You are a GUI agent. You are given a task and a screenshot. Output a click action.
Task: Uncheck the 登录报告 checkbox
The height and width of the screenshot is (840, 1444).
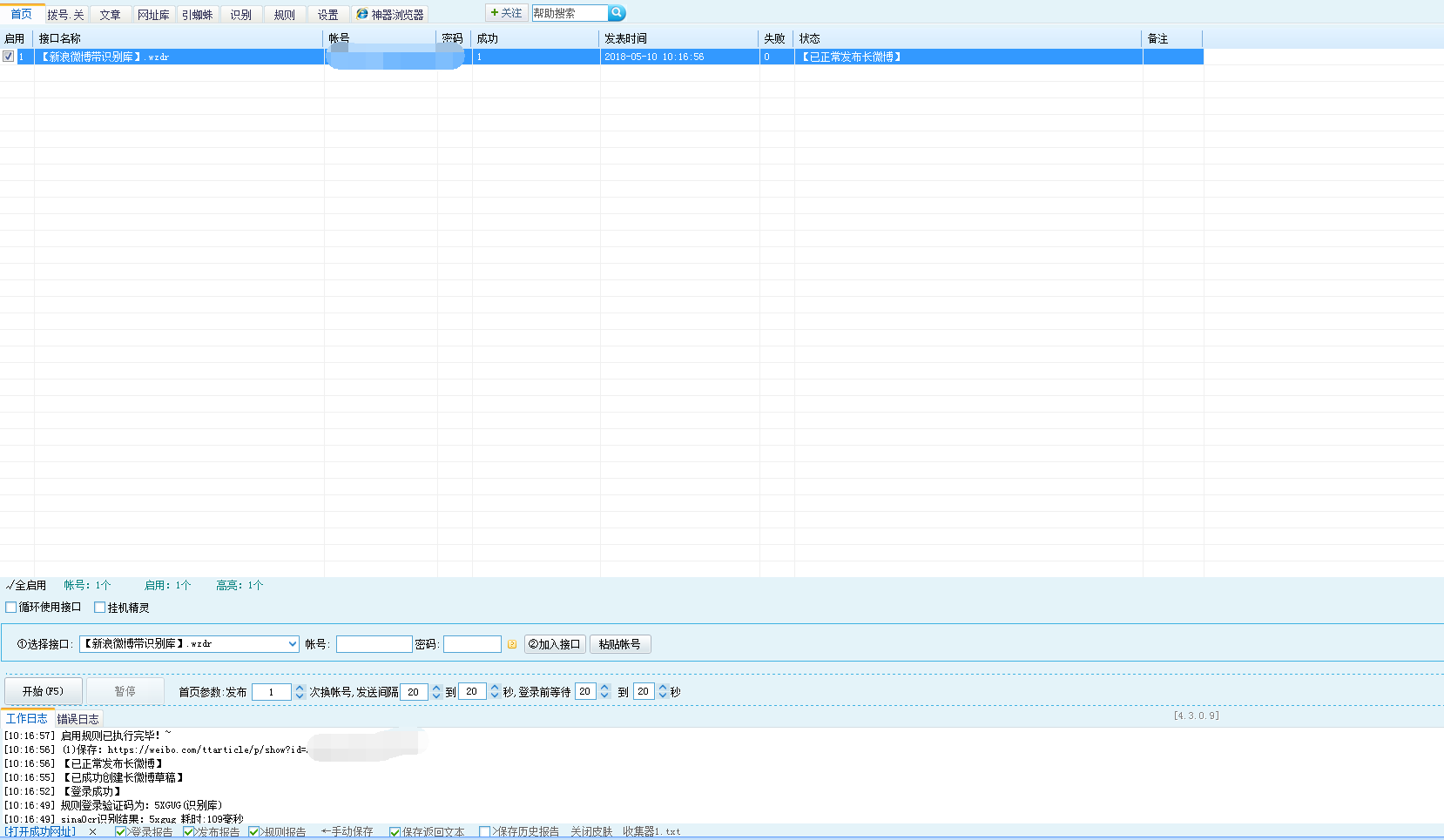tap(121, 832)
